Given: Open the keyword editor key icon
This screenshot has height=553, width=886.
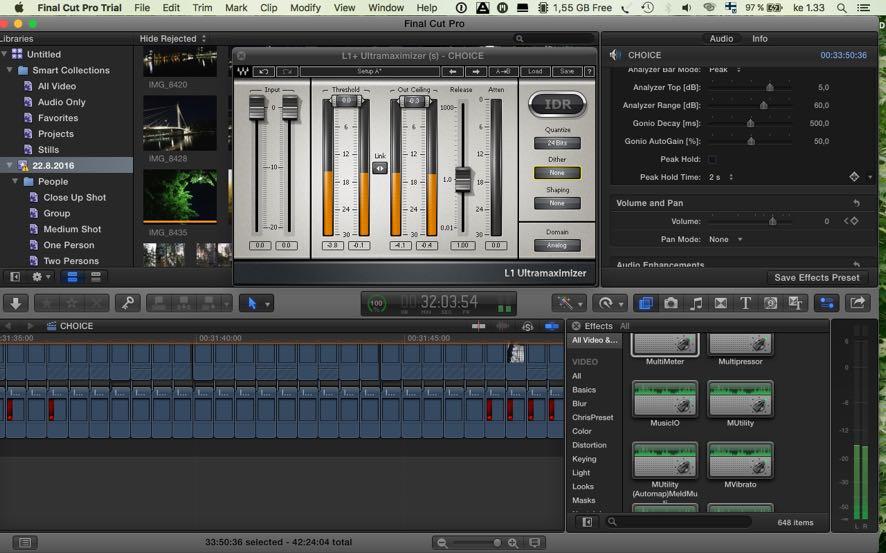Looking at the screenshot, I should (x=128, y=303).
